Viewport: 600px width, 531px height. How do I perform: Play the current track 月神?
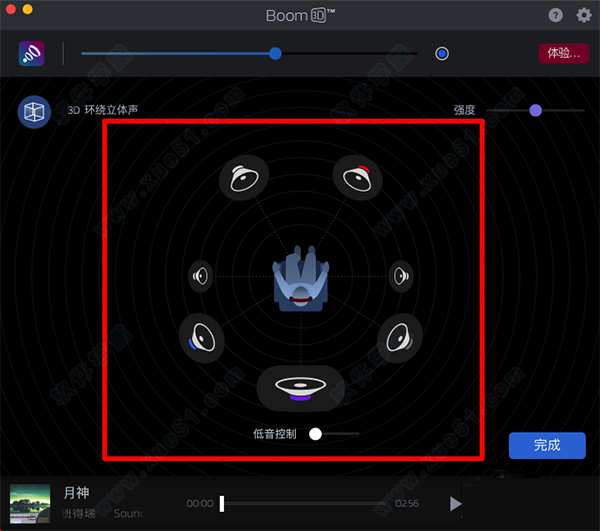[456, 504]
